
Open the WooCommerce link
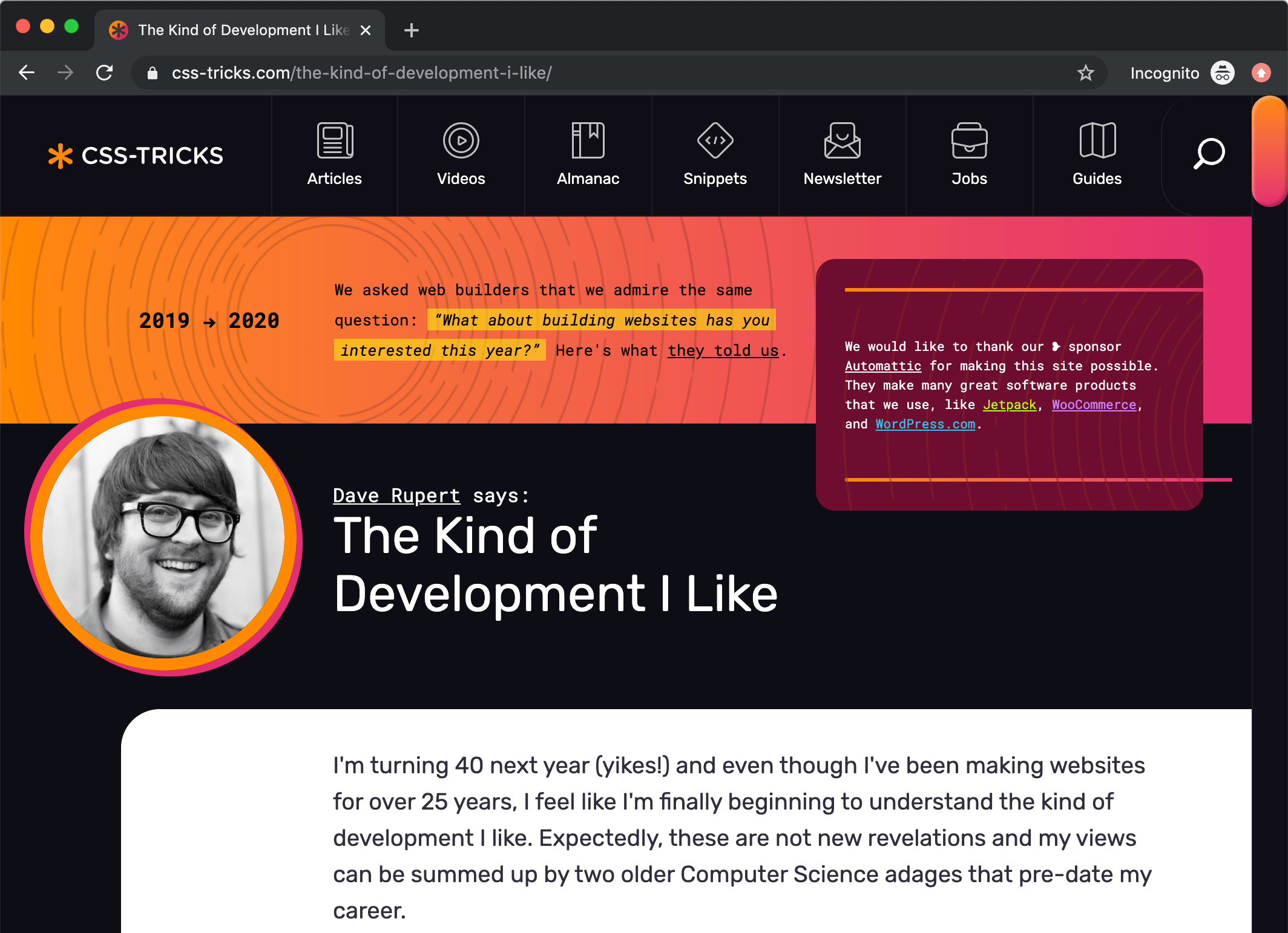pyautogui.click(x=1094, y=405)
